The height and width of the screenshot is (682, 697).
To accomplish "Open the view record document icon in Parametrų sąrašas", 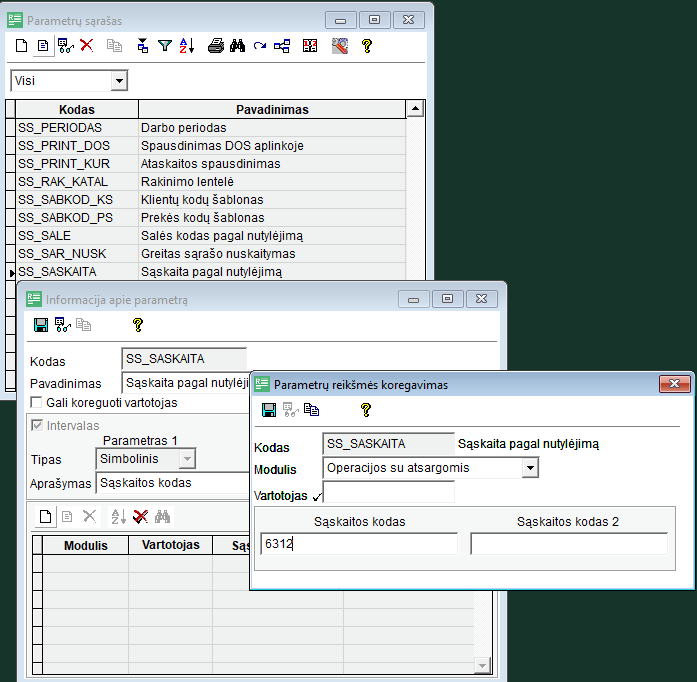I will click(43, 45).
